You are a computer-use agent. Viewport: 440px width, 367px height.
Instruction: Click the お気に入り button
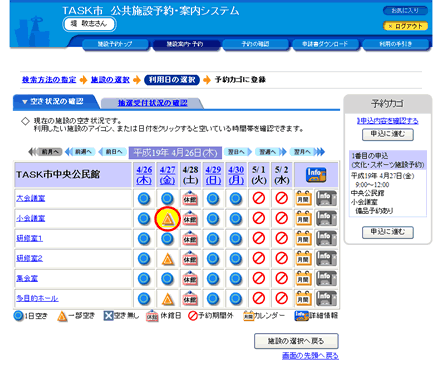pyautogui.click(x=405, y=11)
